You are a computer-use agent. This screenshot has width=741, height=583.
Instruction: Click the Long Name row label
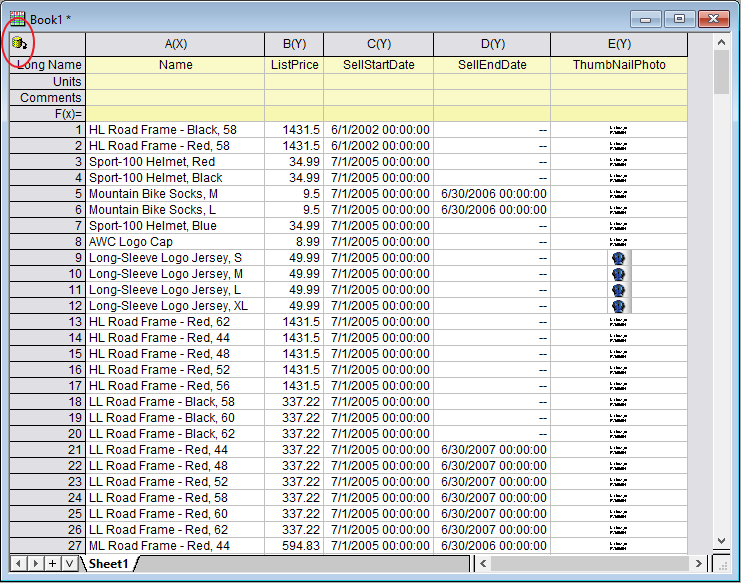[47, 65]
